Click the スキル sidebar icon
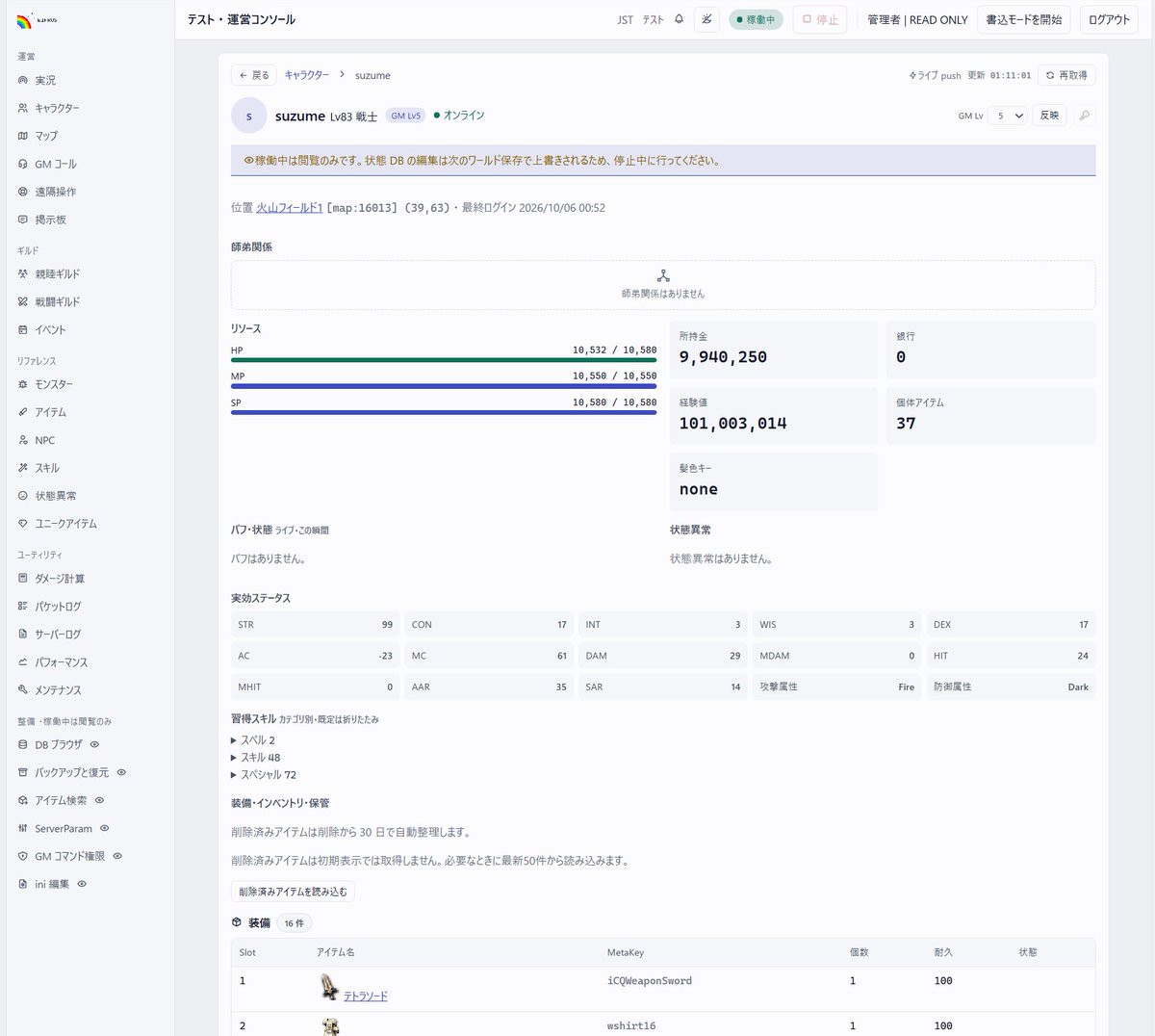This screenshot has width=1155, height=1036. (23, 468)
